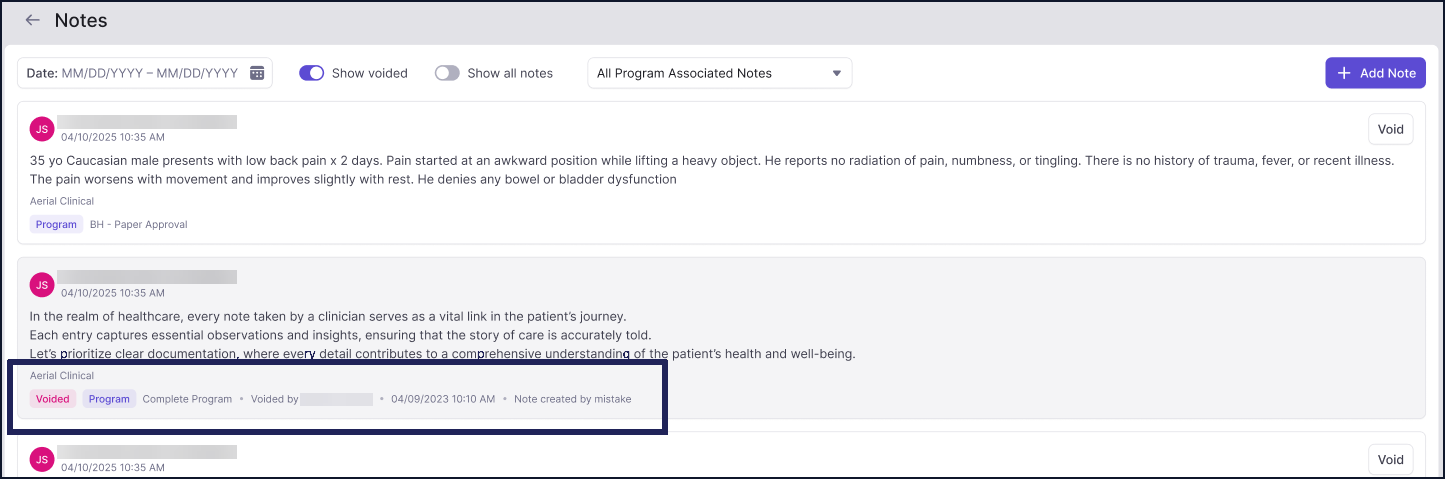
Task: Click the Program tag on the voided note
Action: pyautogui.click(x=109, y=399)
